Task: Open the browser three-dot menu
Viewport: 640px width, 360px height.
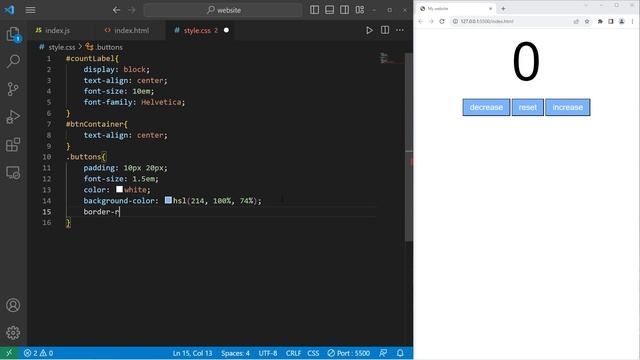Action: click(633, 21)
